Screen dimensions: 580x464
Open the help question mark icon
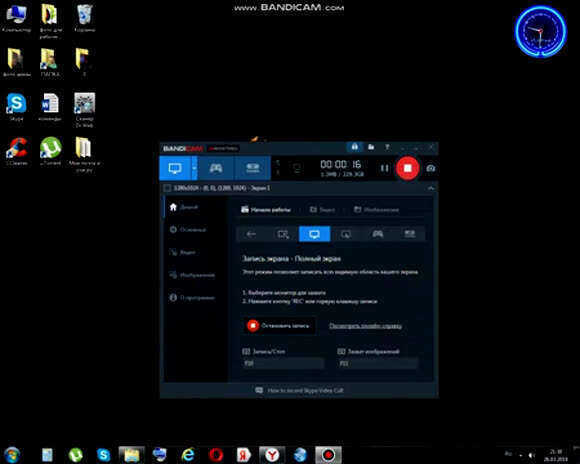(x=387, y=147)
